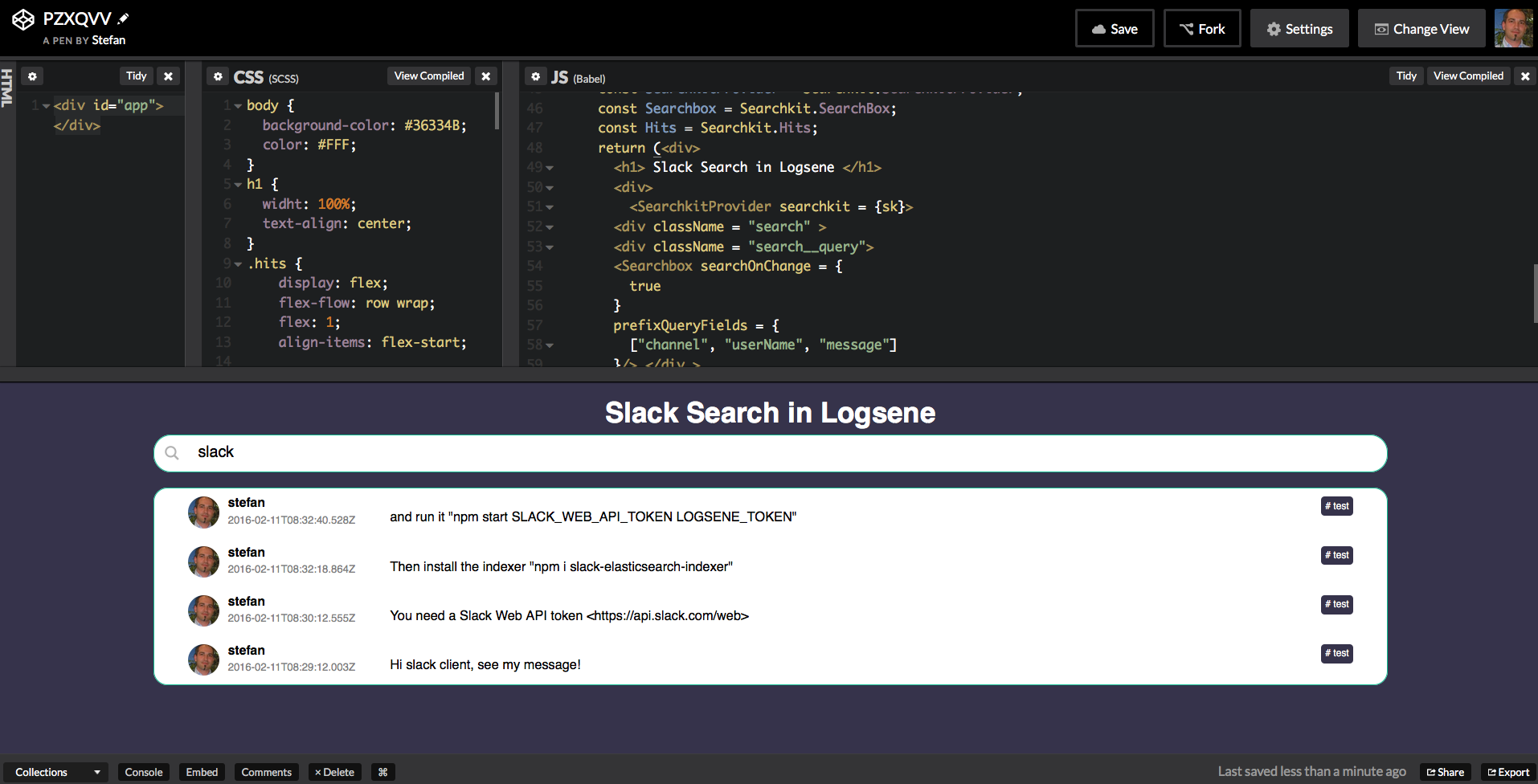Tidy the JS code
1538x784 pixels.
point(1406,76)
